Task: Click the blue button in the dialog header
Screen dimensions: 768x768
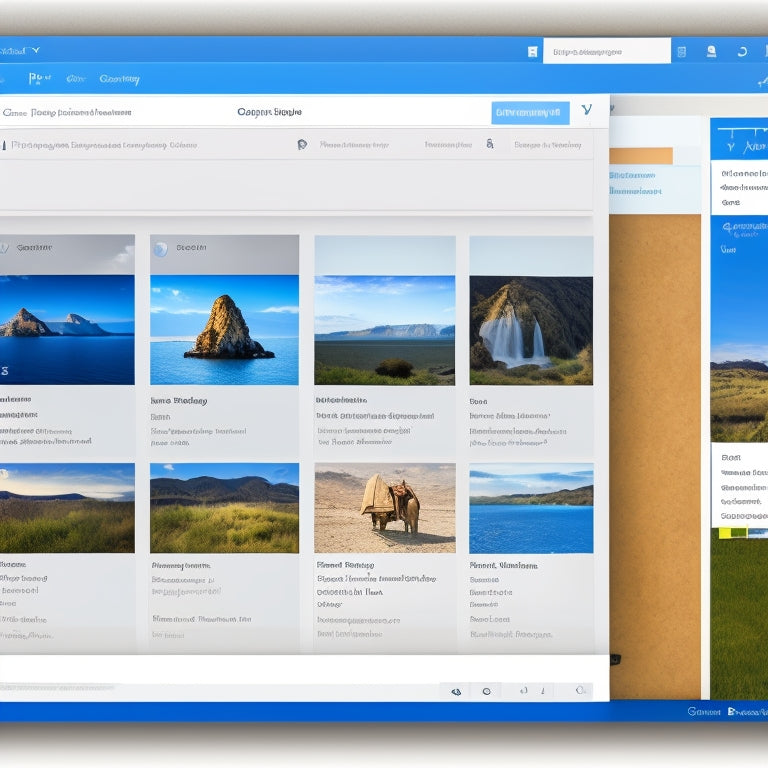Action: click(530, 113)
